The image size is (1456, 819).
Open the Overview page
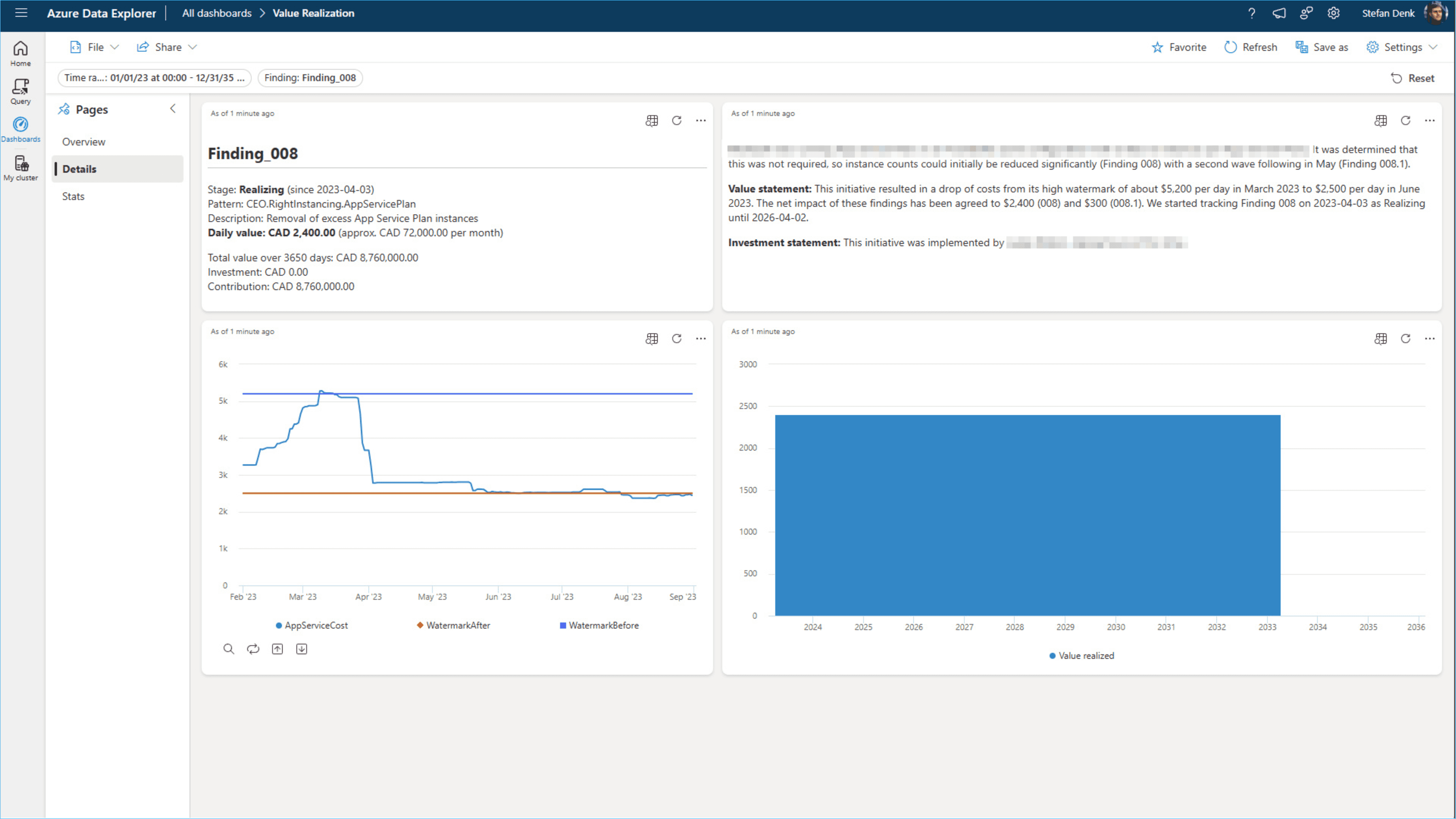pyautogui.click(x=83, y=141)
